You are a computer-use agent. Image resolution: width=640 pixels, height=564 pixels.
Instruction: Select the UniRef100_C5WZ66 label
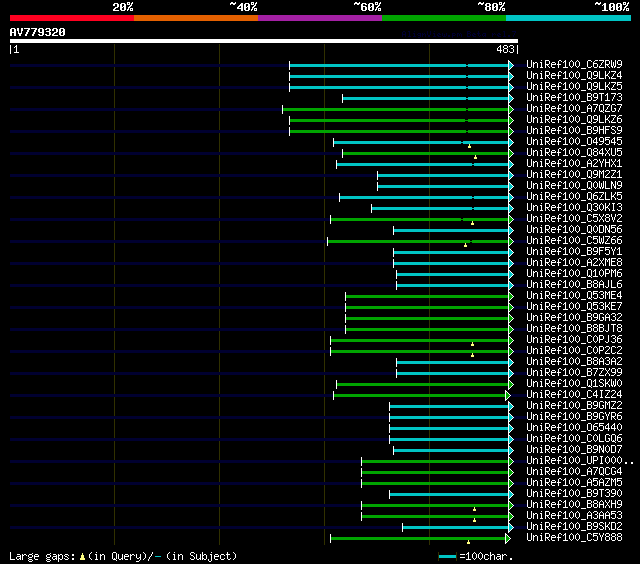pyautogui.click(x=574, y=241)
